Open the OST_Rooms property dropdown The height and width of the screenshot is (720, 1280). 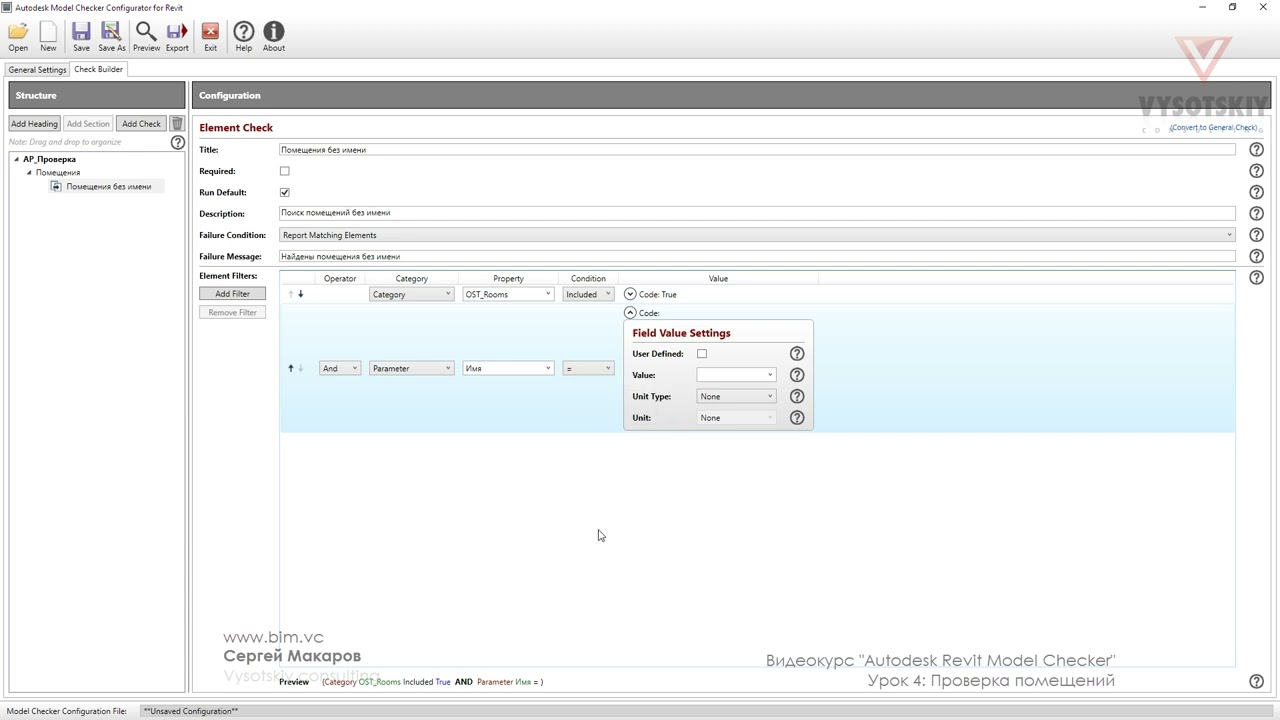[508, 294]
